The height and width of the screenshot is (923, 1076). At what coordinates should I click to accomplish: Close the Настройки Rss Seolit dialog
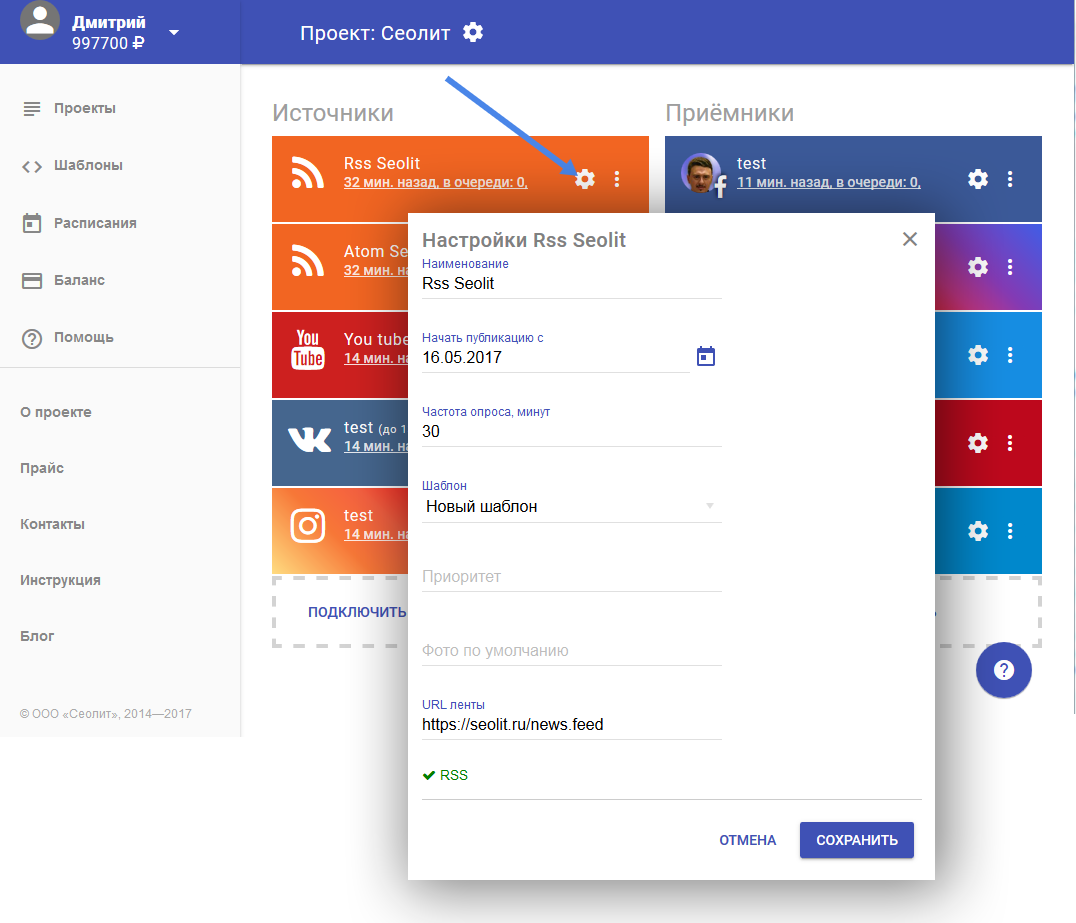[909, 239]
